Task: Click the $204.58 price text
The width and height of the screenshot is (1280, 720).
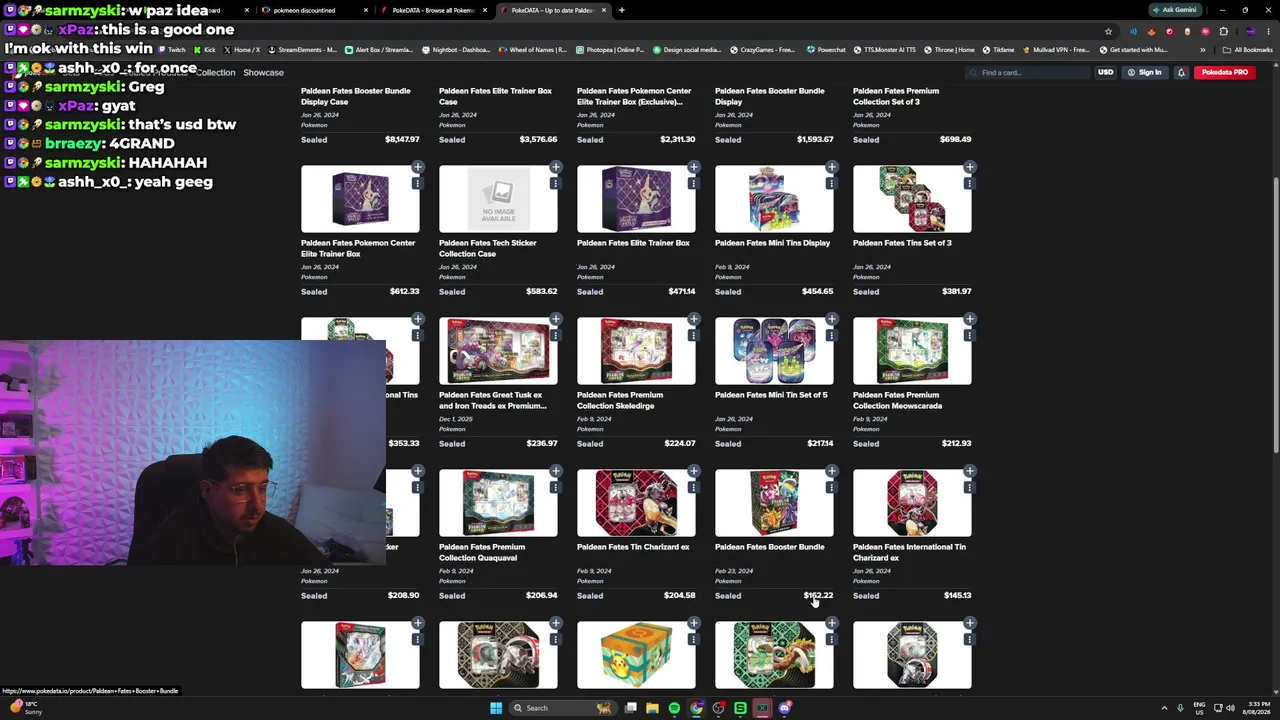Action: tap(679, 595)
